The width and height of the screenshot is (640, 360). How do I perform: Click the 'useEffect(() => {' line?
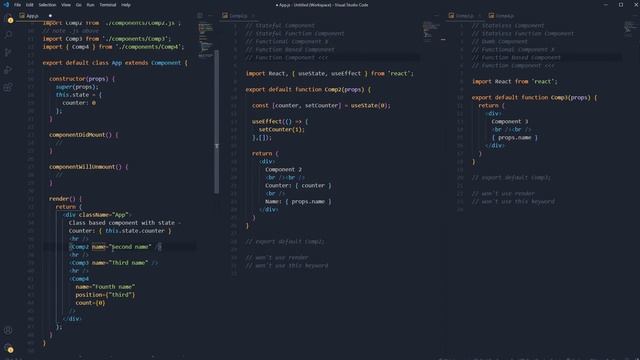[280, 122]
